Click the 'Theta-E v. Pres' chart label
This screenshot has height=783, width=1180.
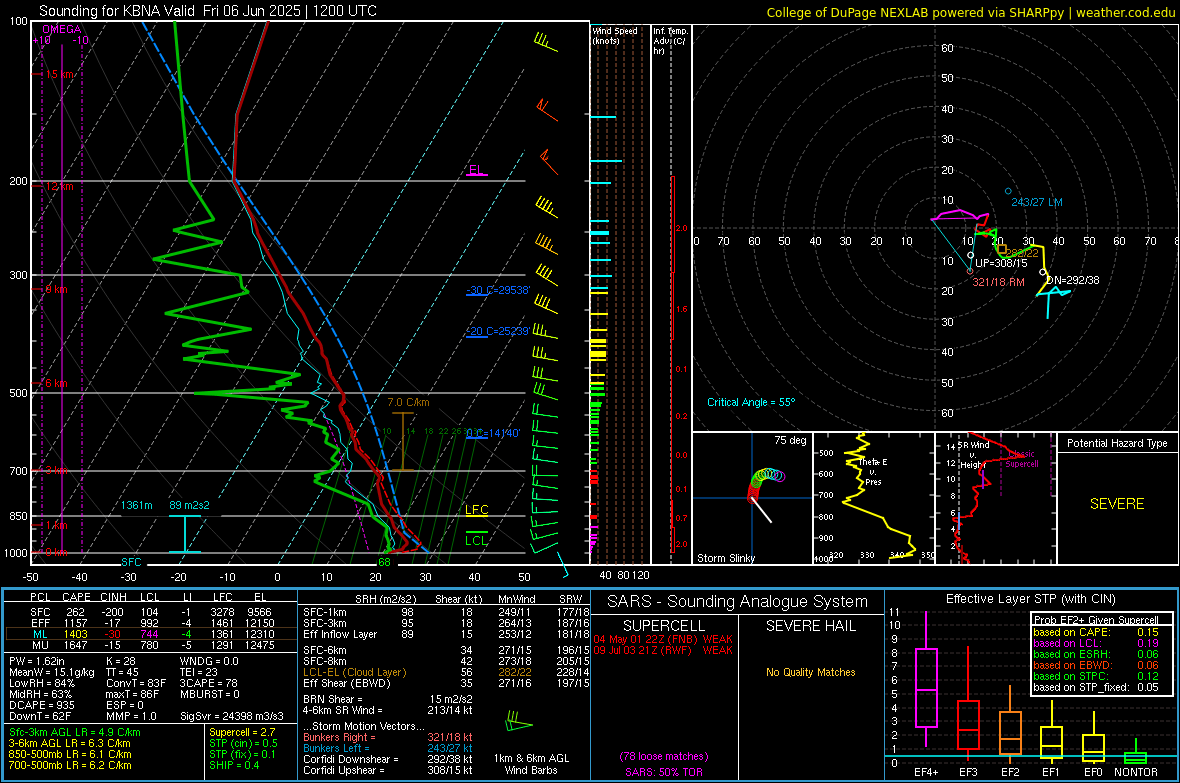pyautogui.click(x=873, y=471)
